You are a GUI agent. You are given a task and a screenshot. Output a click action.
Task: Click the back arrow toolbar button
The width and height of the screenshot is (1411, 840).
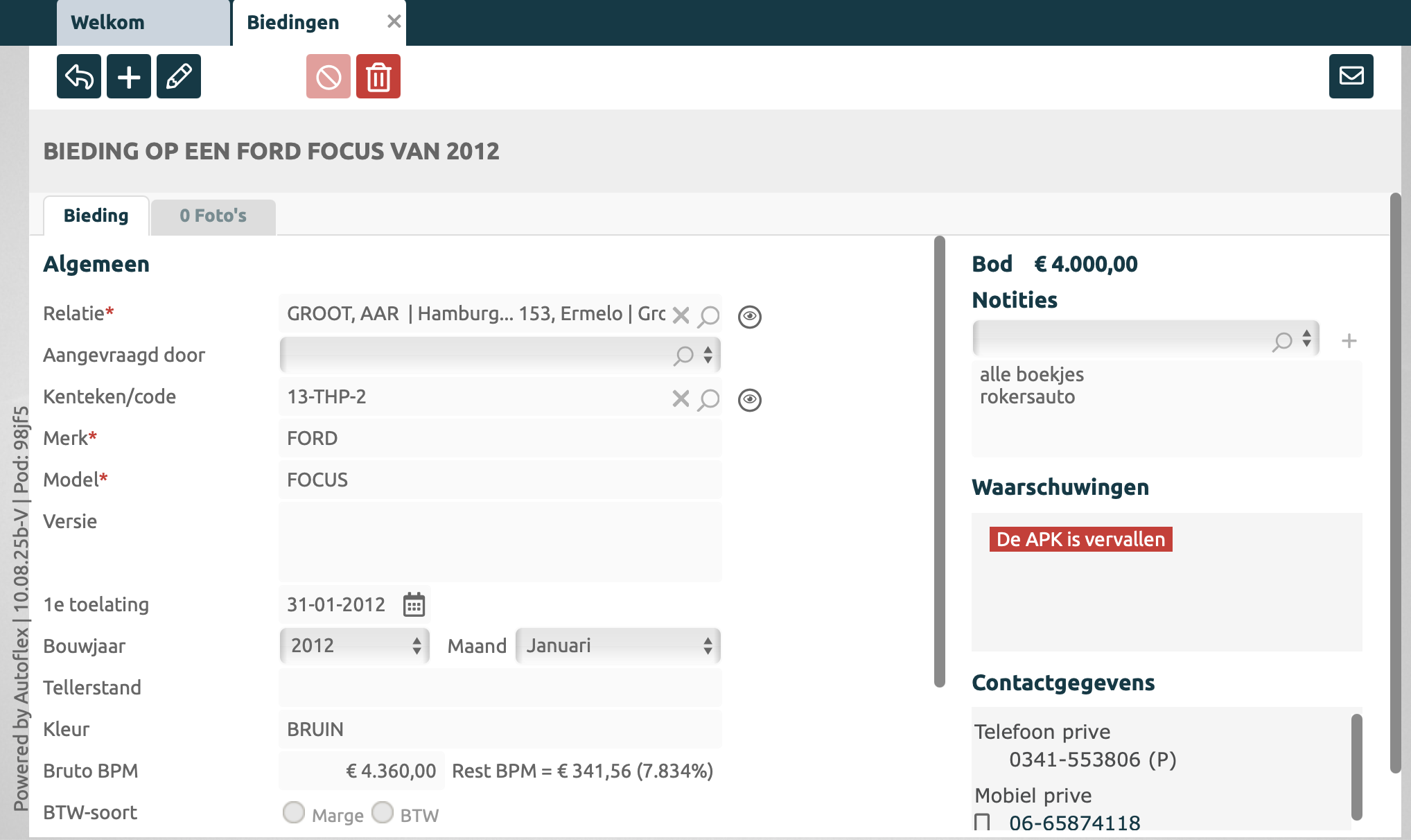click(79, 76)
